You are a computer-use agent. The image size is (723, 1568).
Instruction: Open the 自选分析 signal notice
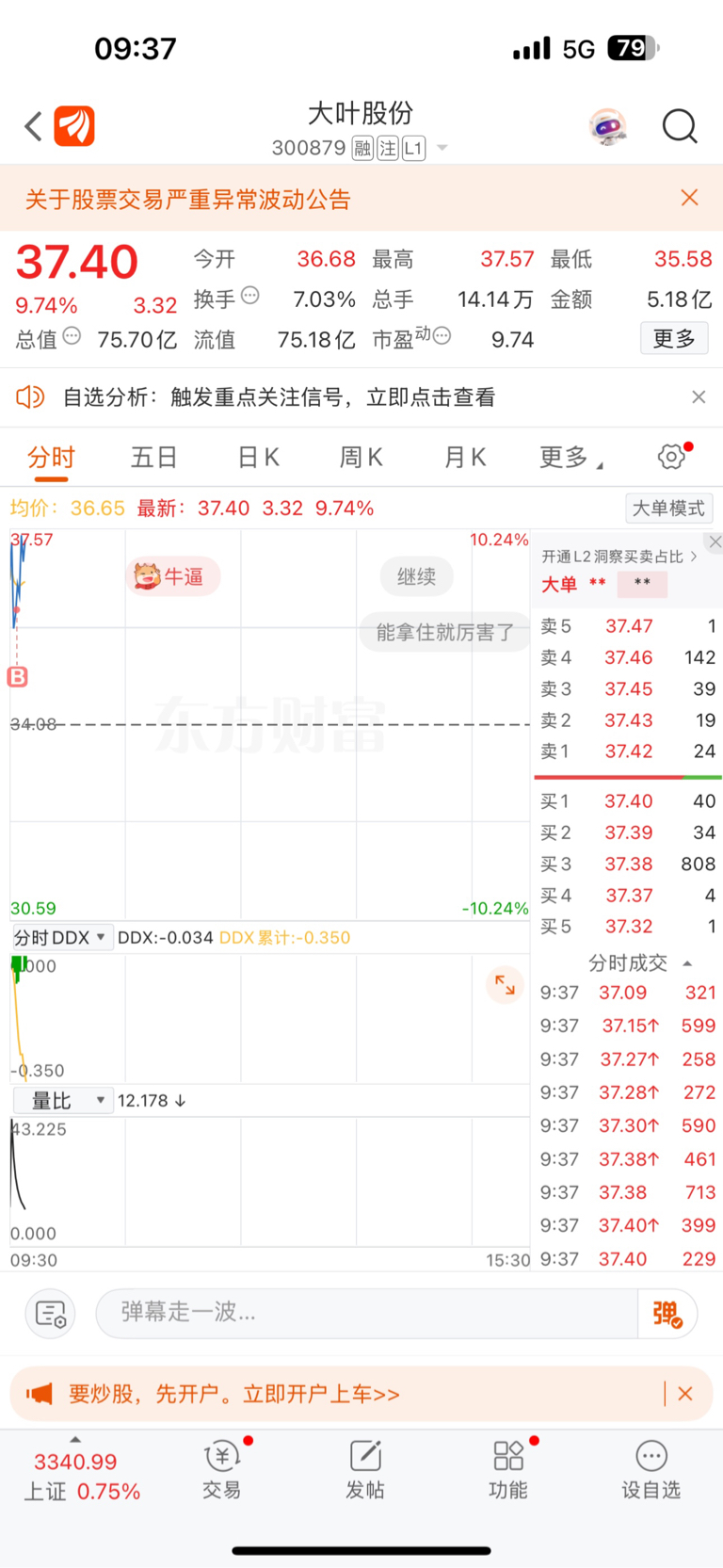click(x=279, y=397)
